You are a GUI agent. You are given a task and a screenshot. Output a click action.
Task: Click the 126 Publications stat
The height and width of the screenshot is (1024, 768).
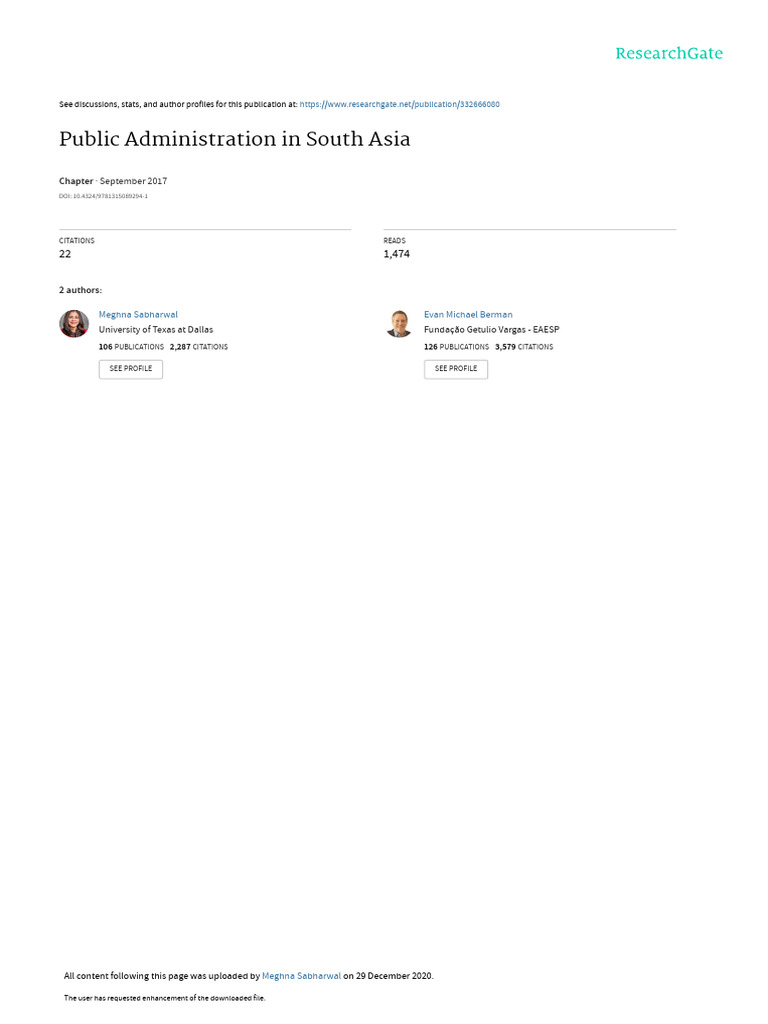tap(456, 347)
